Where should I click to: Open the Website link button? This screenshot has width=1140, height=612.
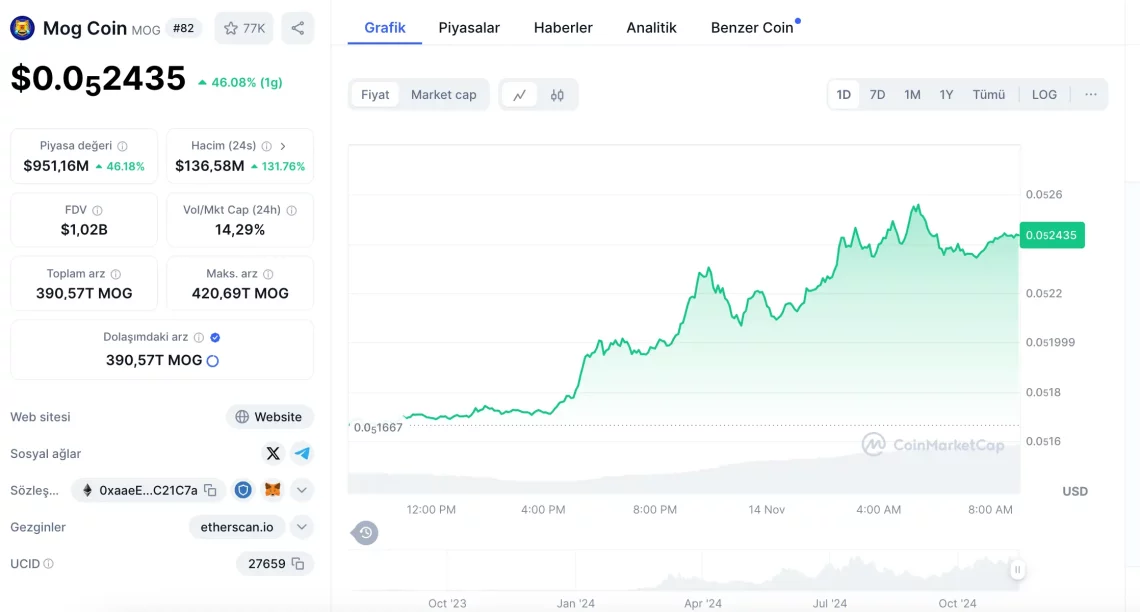269,417
